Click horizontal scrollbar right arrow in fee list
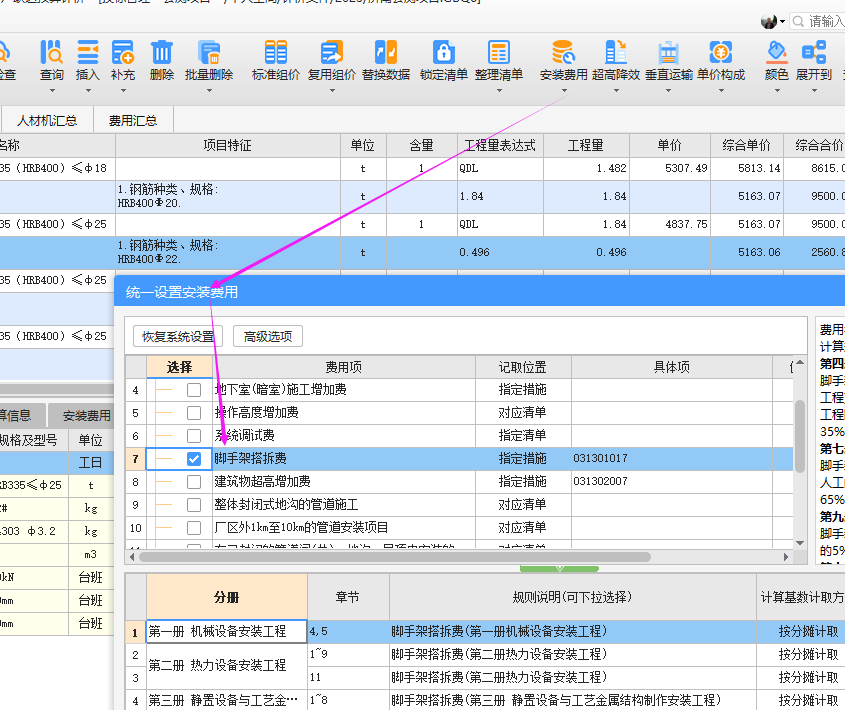This screenshot has width=845, height=710. tap(786, 556)
